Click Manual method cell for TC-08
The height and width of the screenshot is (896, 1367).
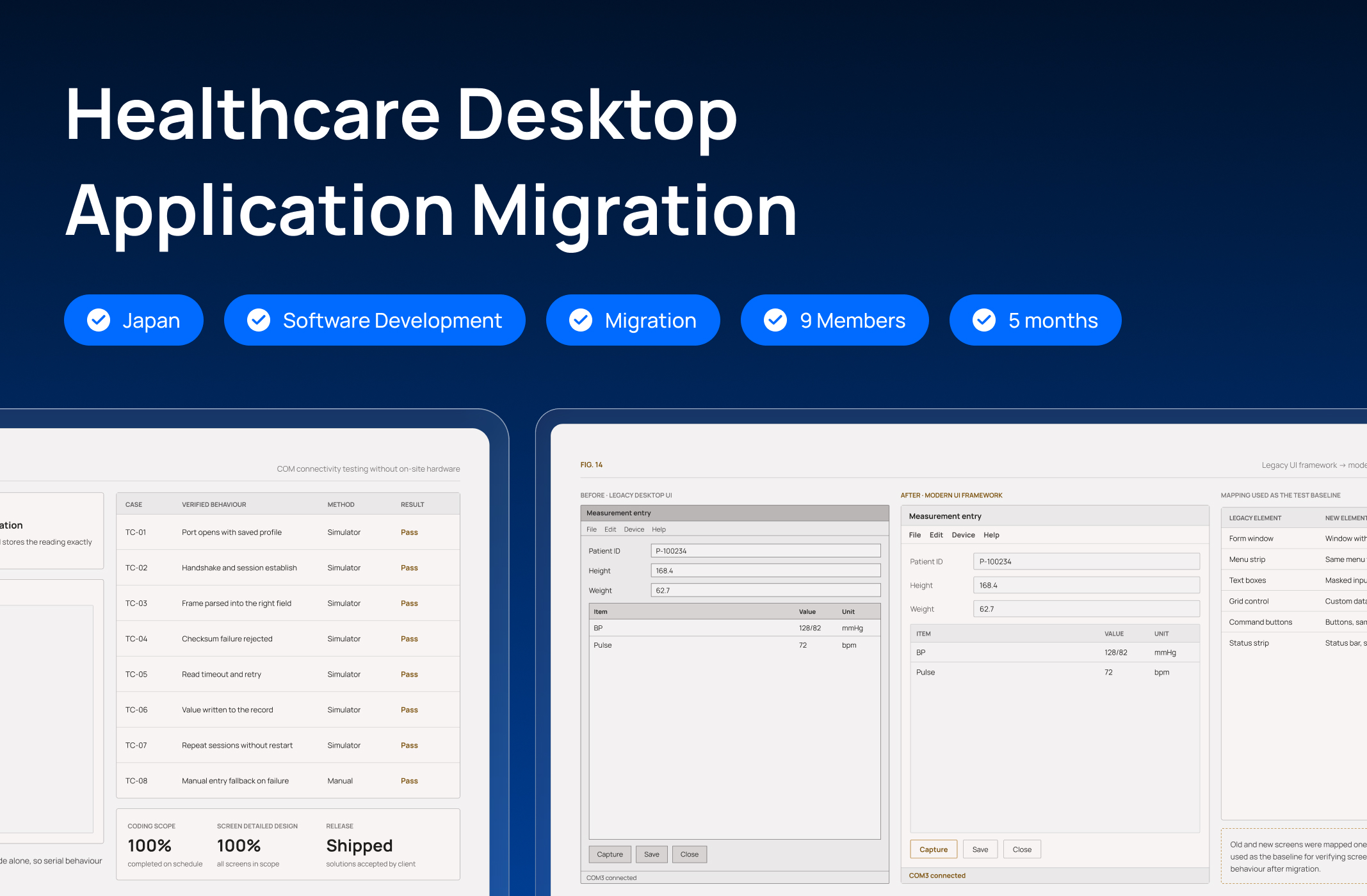tap(340, 781)
